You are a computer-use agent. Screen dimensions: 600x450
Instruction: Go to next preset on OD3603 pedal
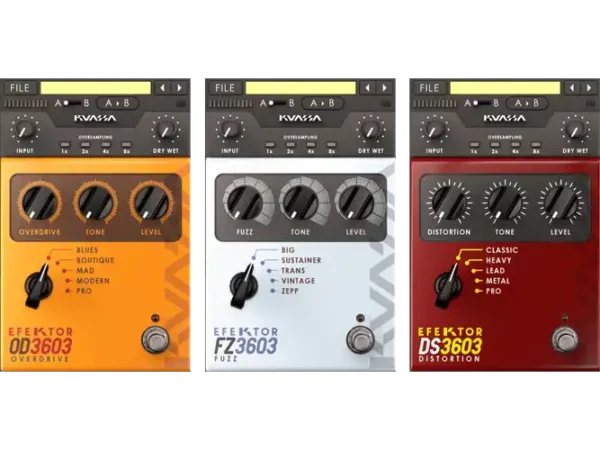coord(179,88)
